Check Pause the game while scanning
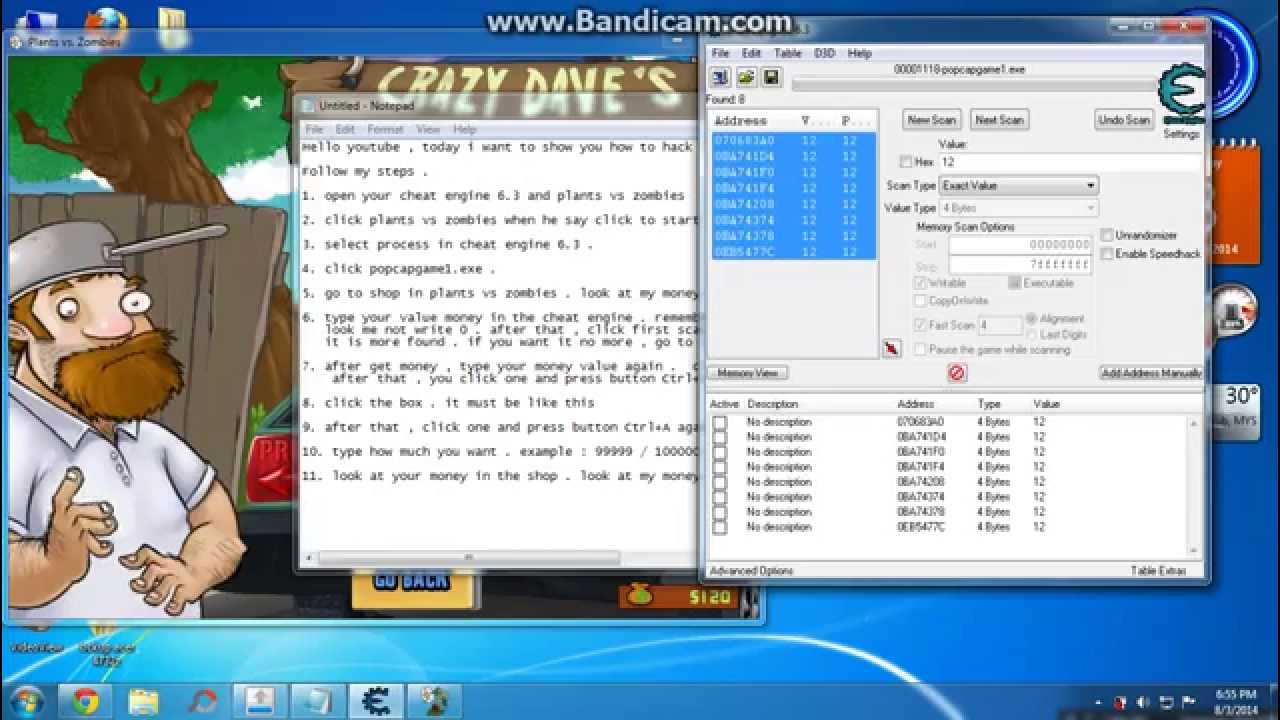 tap(920, 350)
